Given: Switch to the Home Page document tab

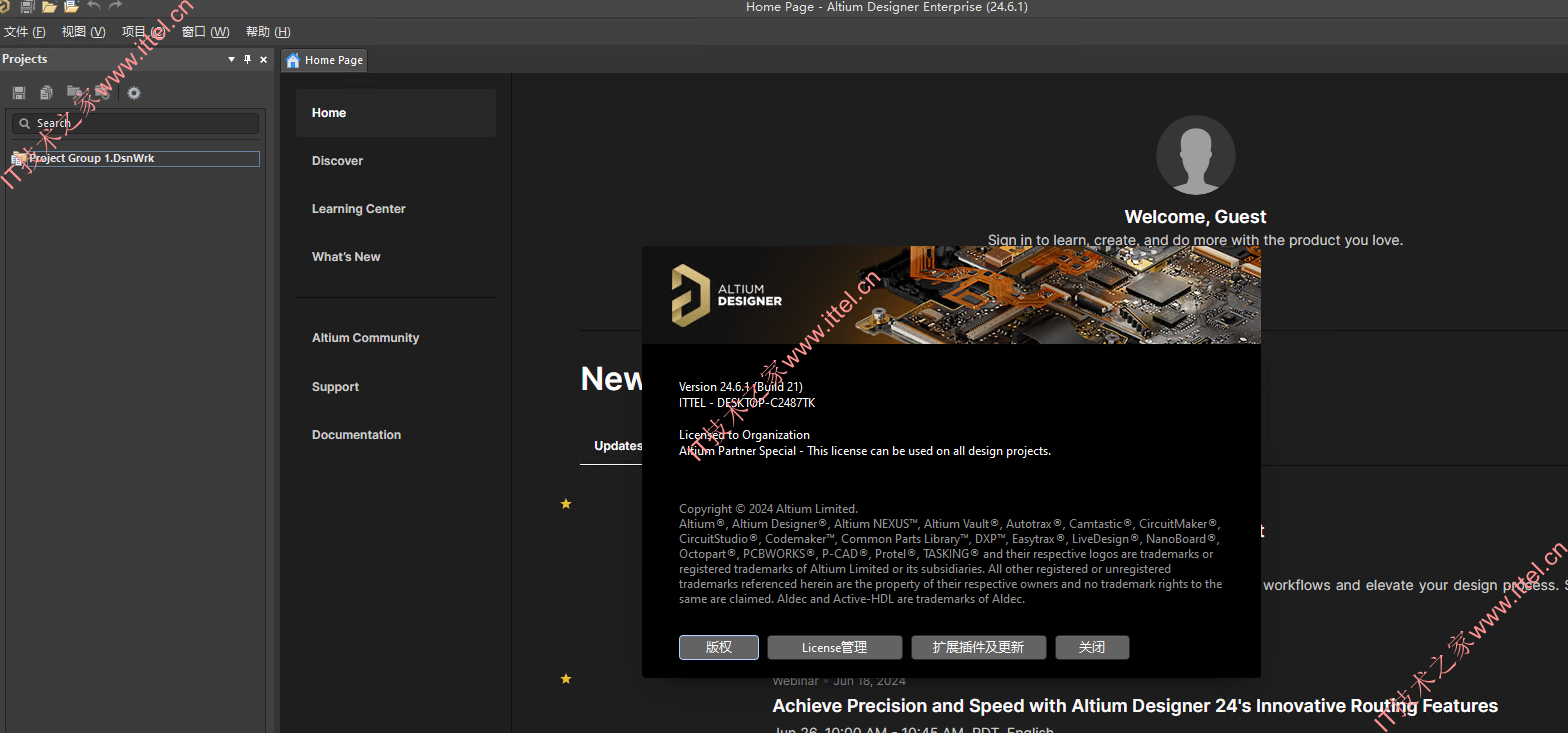Looking at the screenshot, I should coord(324,60).
